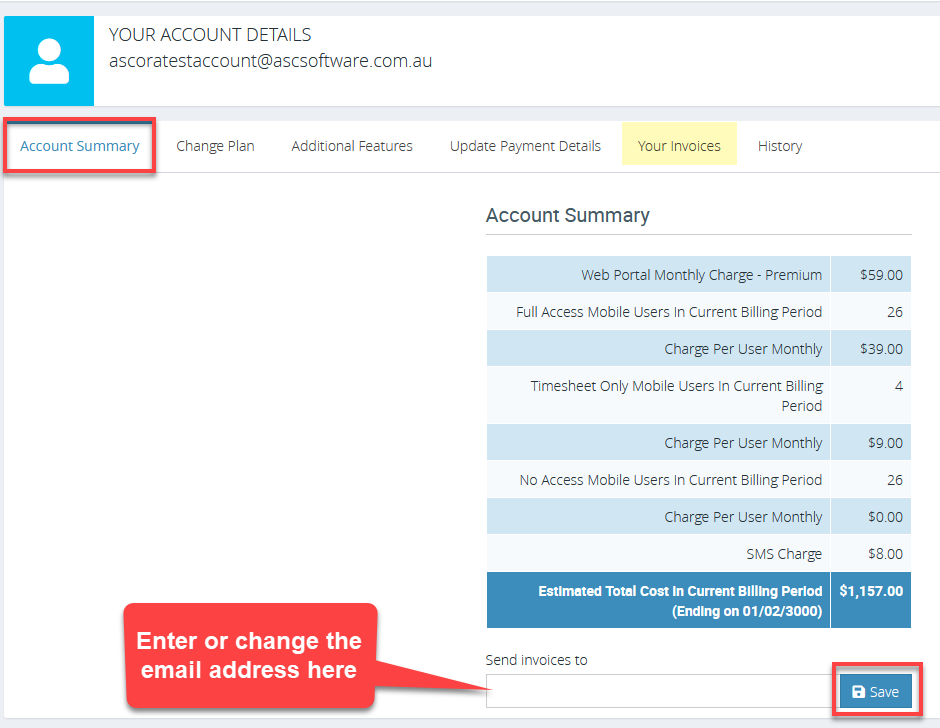This screenshot has width=940, height=728.
Task: Select Estimated Total Cost row label
Action: (680, 601)
